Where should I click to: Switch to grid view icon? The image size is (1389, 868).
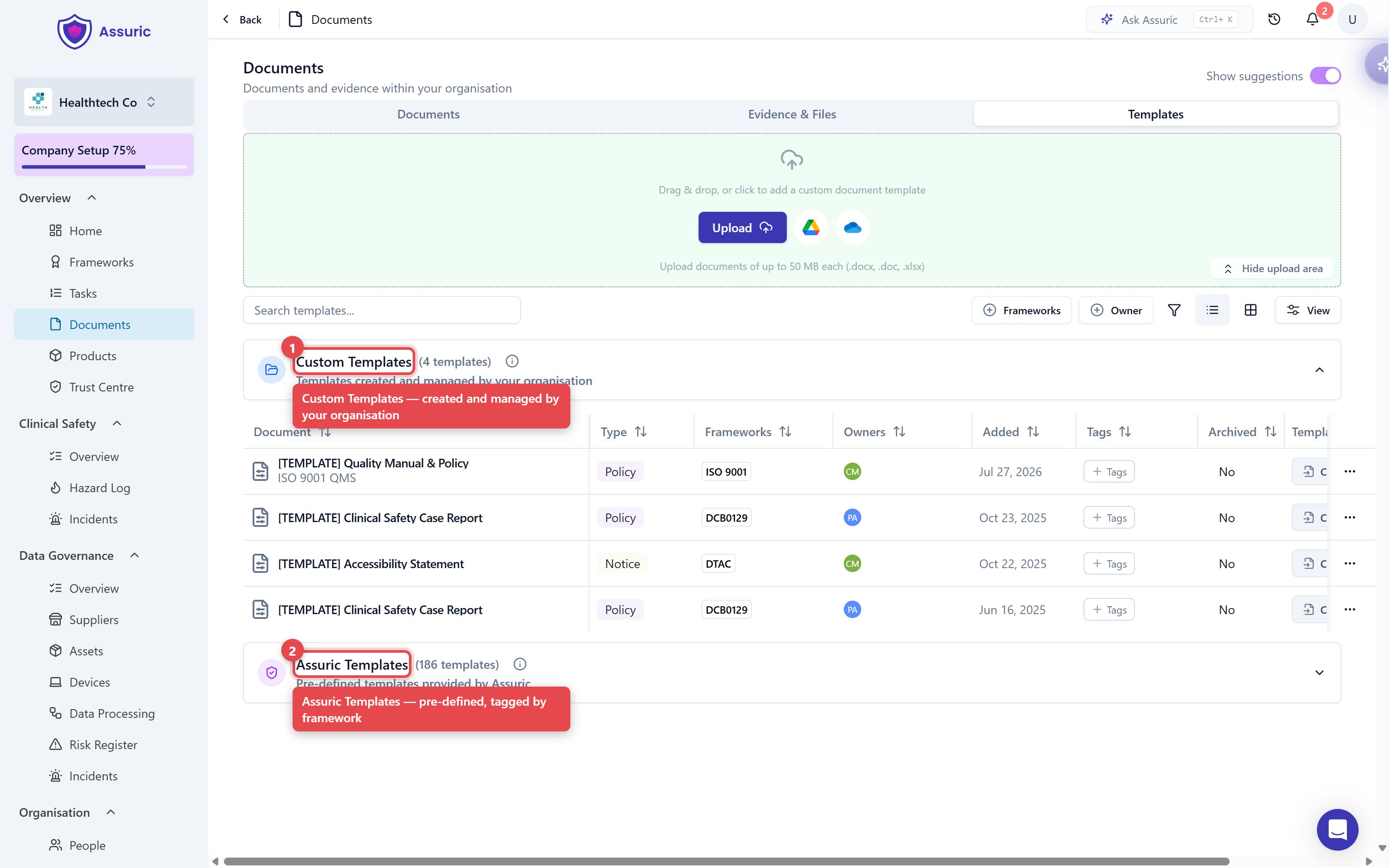(x=1250, y=311)
